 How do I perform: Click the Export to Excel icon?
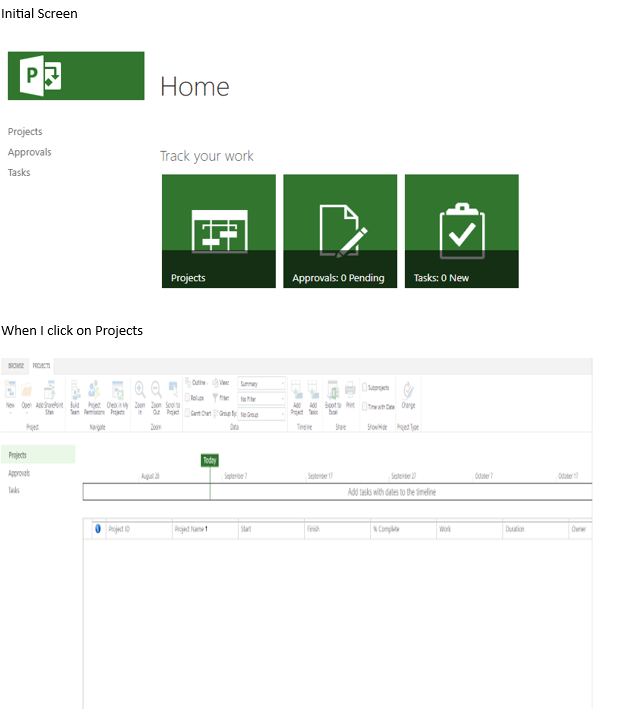pos(333,397)
